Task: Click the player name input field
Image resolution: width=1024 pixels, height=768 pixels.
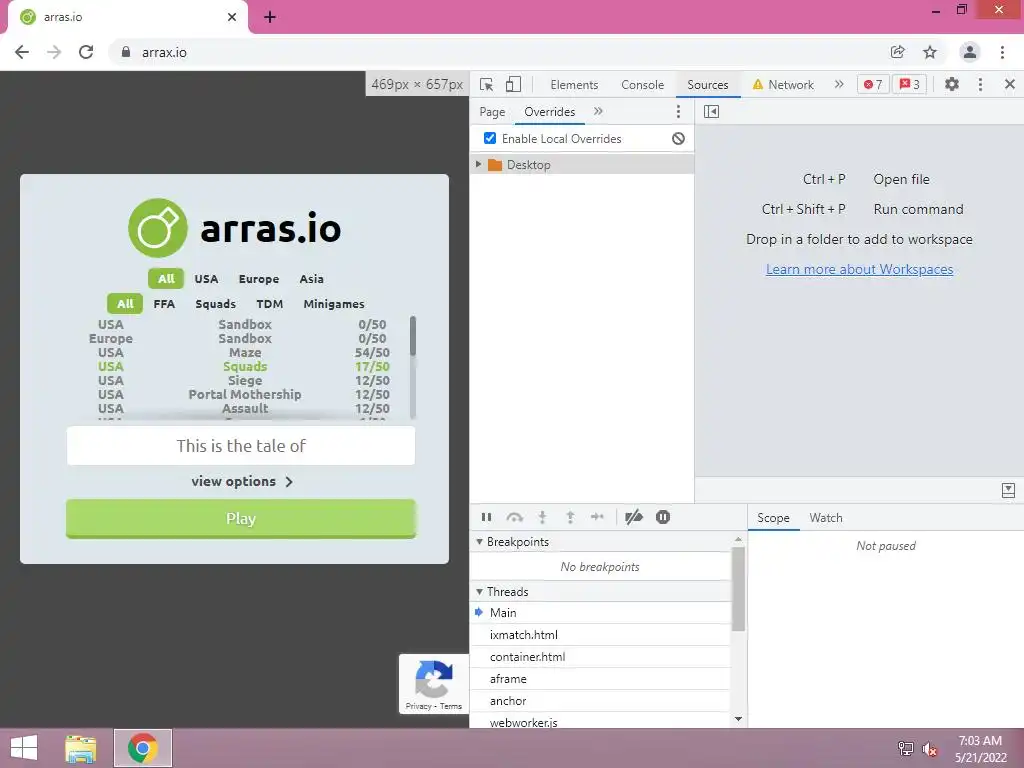Action: point(241,446)
